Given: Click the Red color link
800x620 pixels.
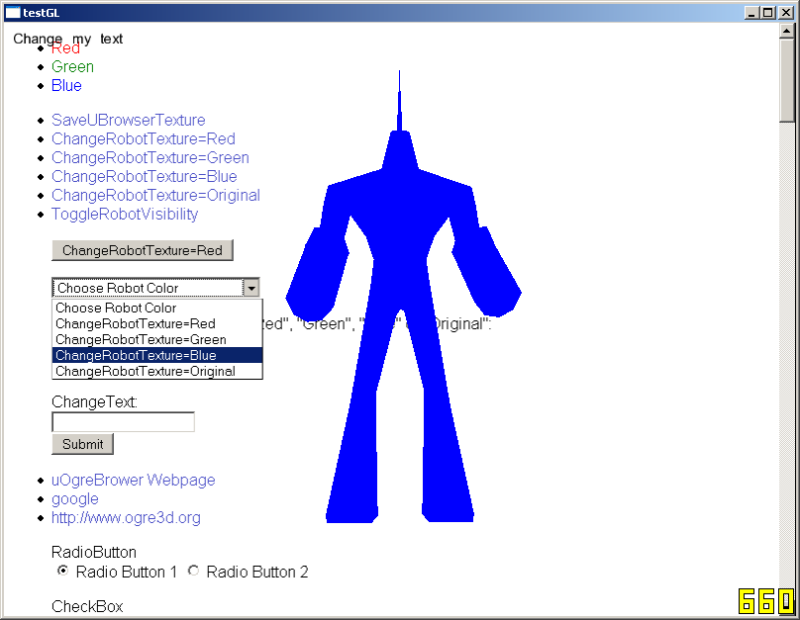Looking at the screenshot, I should click(65, 48).
